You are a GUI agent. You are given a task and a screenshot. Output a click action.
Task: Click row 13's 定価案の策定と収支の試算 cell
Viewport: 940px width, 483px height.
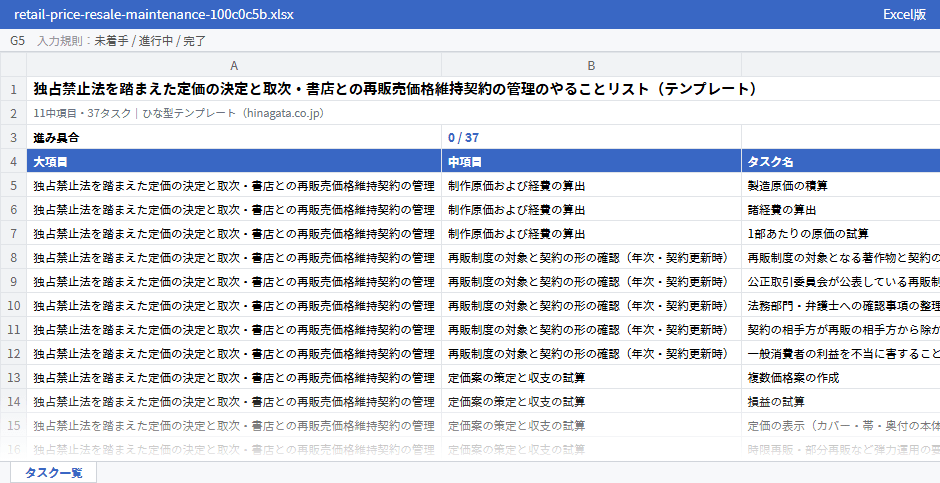coord(591,378)
